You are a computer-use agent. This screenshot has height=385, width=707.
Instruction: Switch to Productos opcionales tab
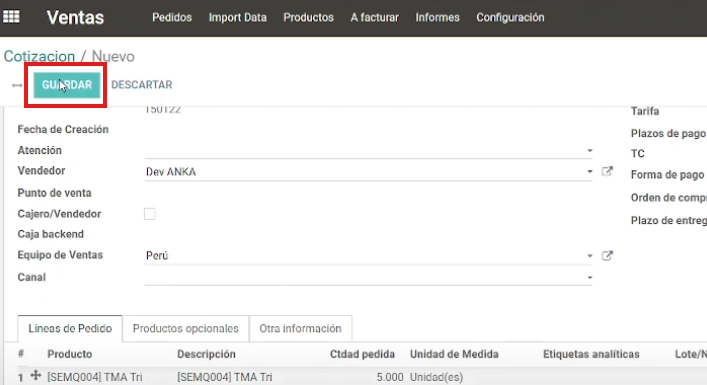point(185,329)
